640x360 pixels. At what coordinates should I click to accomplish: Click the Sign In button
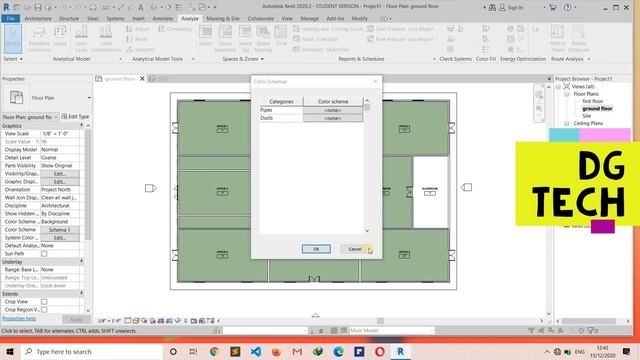coord(511,7)
